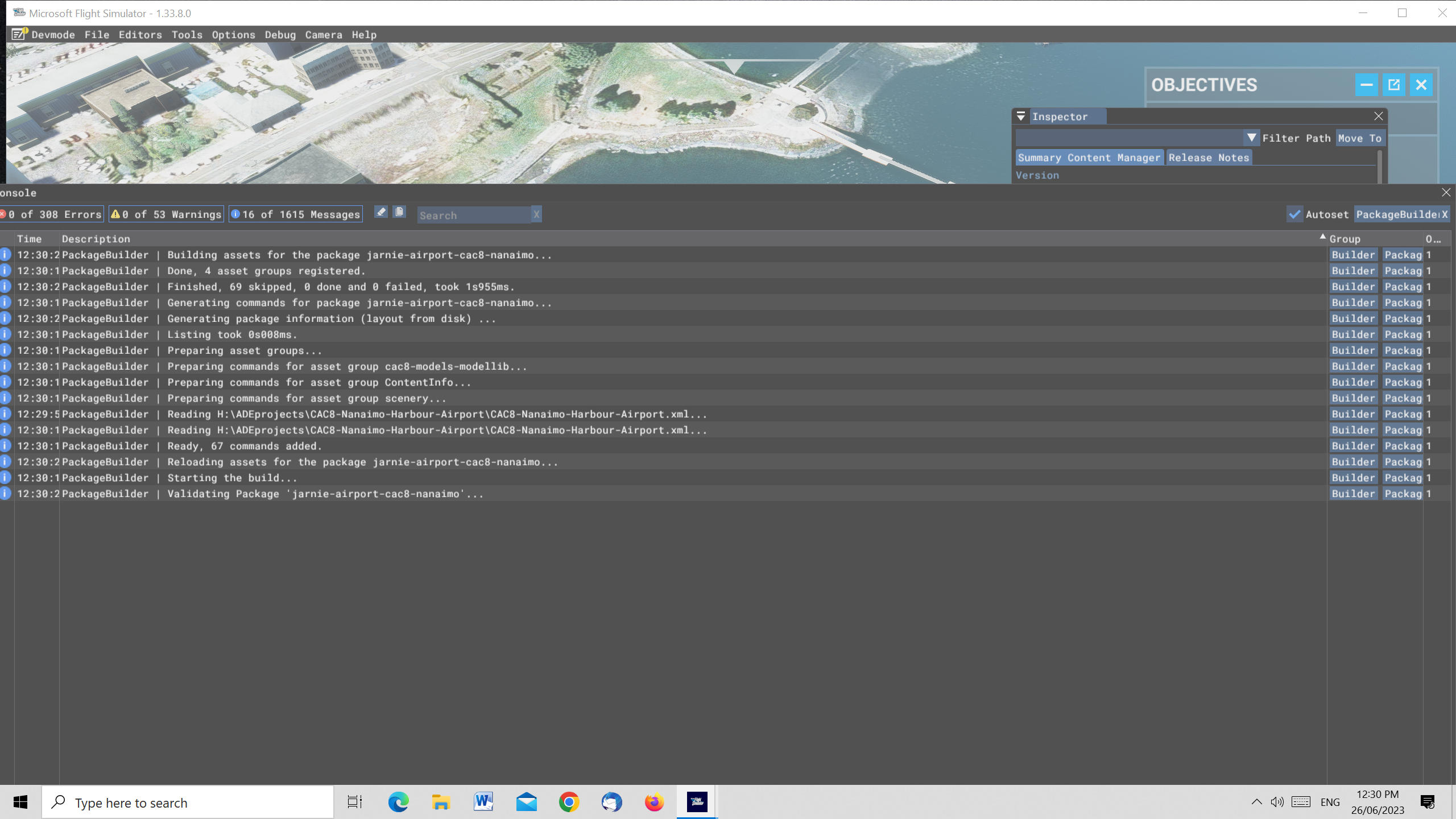
Task: Click the info icon on the Validating Package row
Action: [5, 494]
